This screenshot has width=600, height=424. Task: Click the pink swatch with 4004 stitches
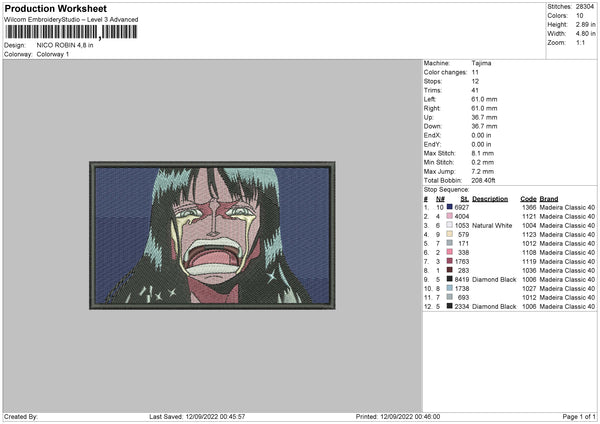pyautogui.click(x=450, y=216)
